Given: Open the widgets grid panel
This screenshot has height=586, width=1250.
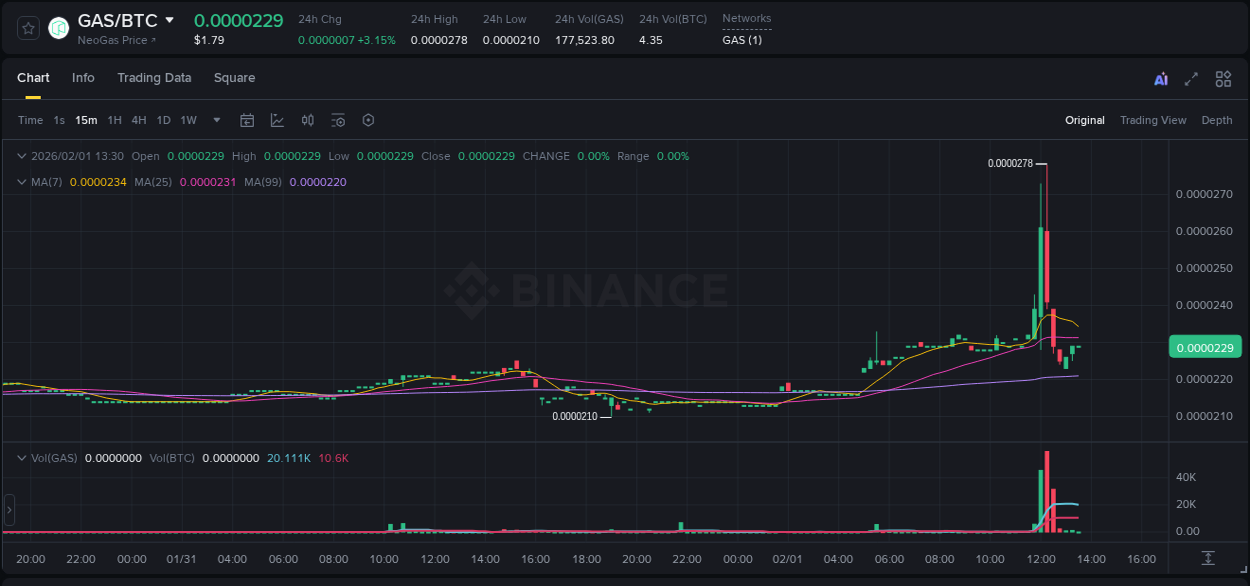Looking at the screenshot, I should coord(1222,78).
